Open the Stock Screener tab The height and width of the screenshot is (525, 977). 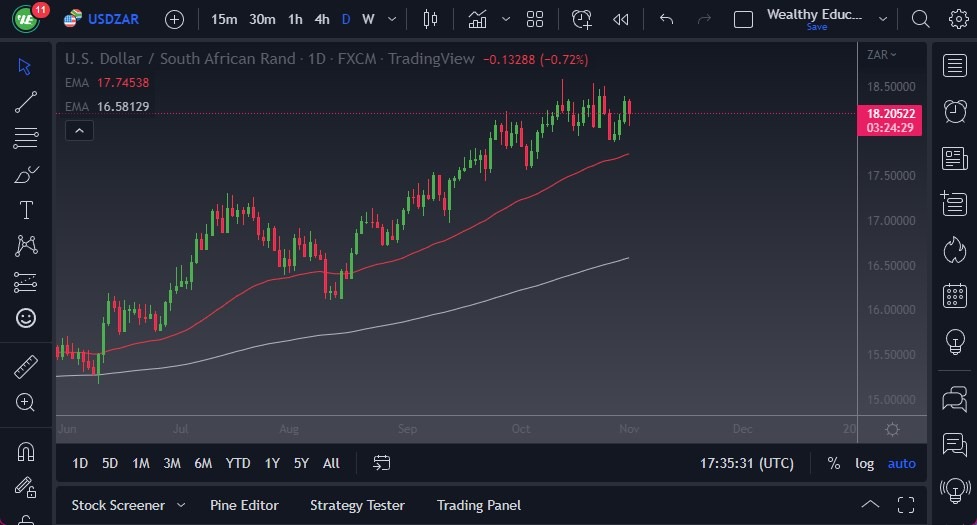click(118, 505)
